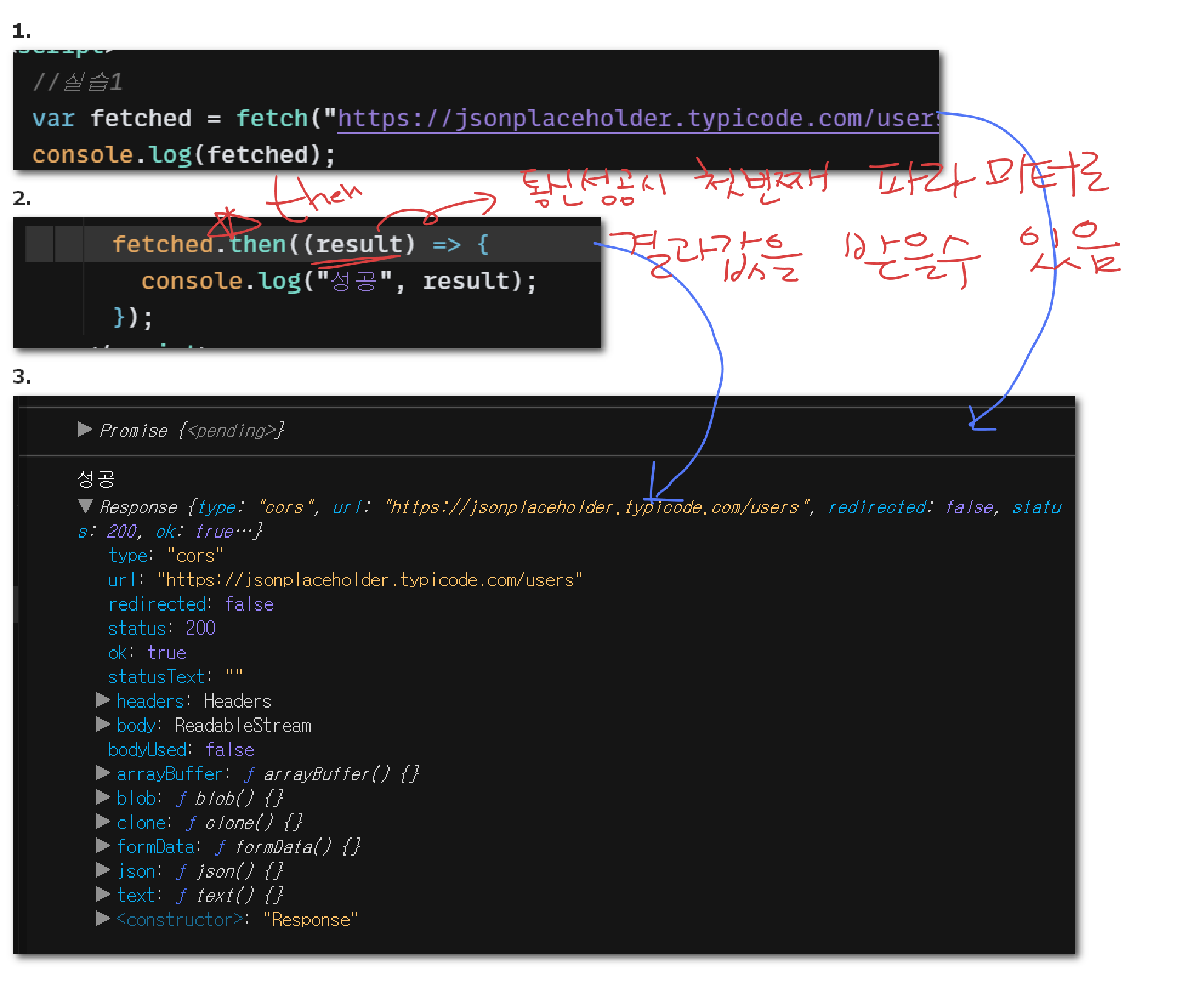Collapse the Response object triangle

(x=86, y=506)
